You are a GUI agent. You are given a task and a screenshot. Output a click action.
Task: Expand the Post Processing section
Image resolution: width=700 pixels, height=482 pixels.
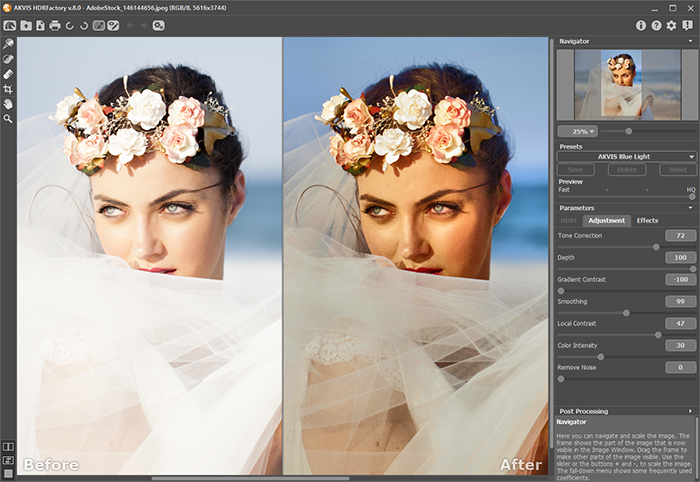(690, 411)
